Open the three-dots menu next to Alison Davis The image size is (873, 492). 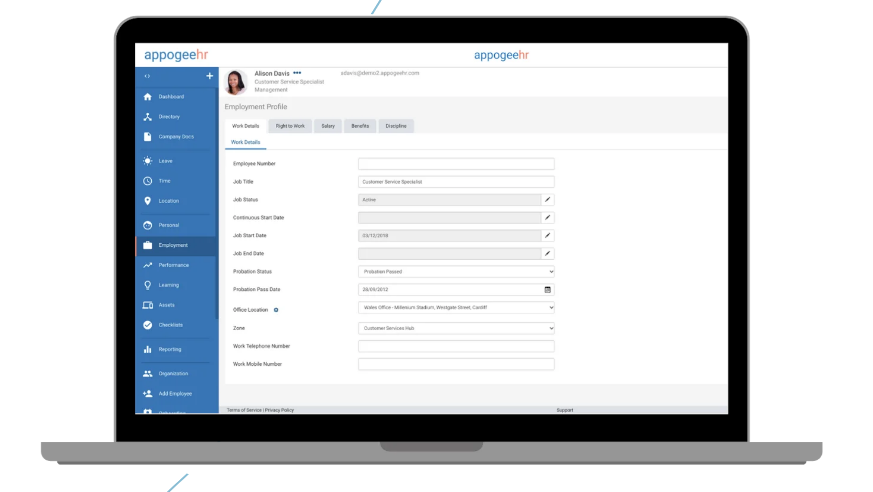[297, 73]
